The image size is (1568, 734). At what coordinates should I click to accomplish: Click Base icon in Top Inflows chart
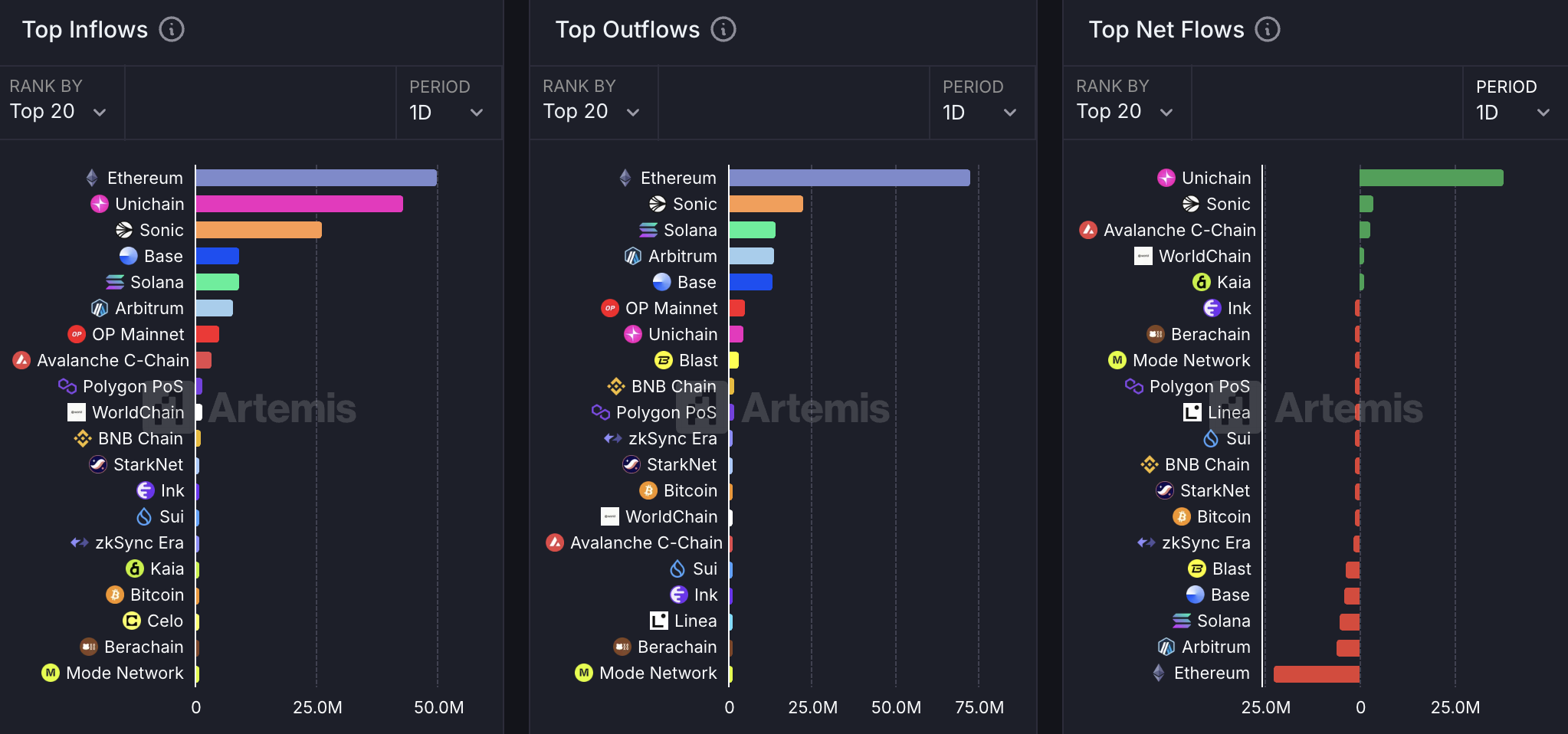129,256
